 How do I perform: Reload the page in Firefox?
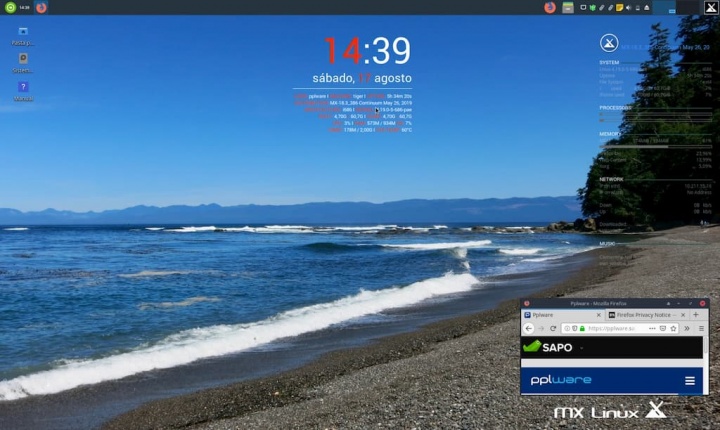pyautogui.click(x=552, y=328)
